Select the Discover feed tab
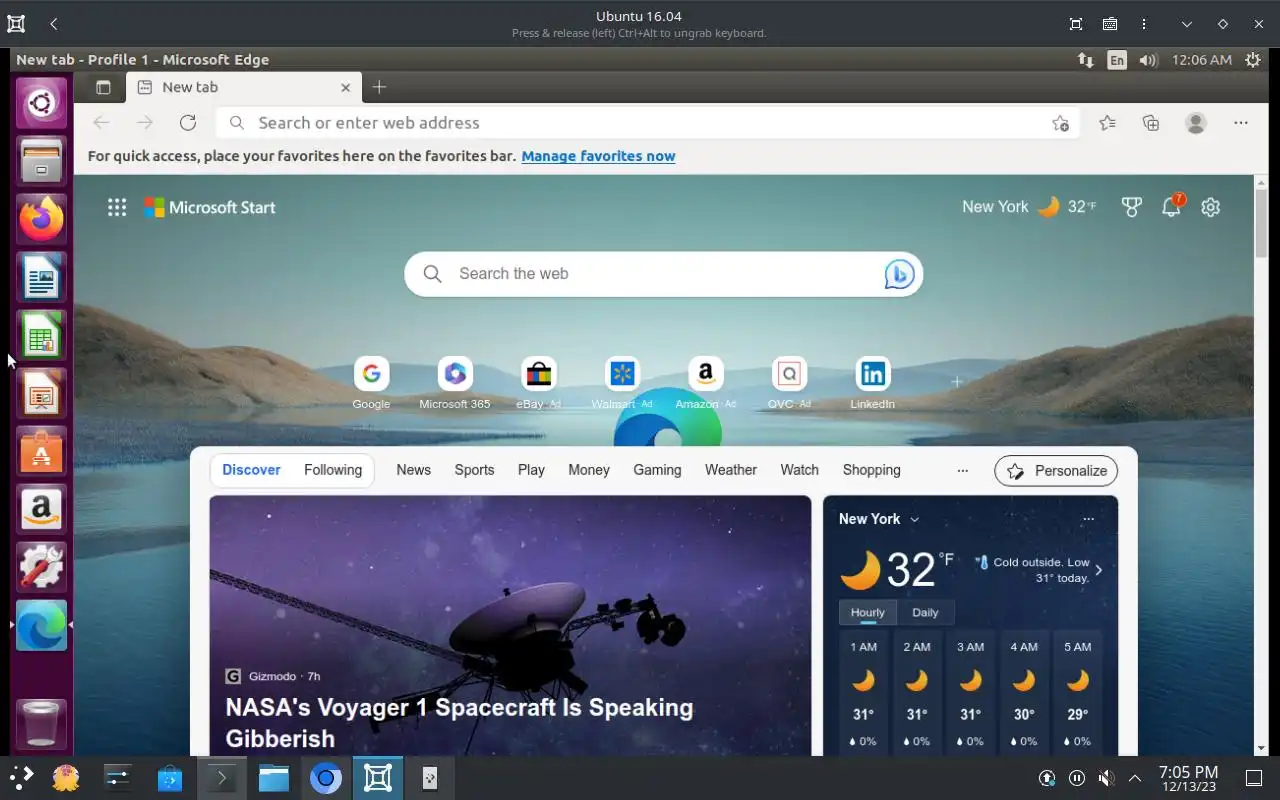Viewport: 1280px width, 800px height. point(251,470)
